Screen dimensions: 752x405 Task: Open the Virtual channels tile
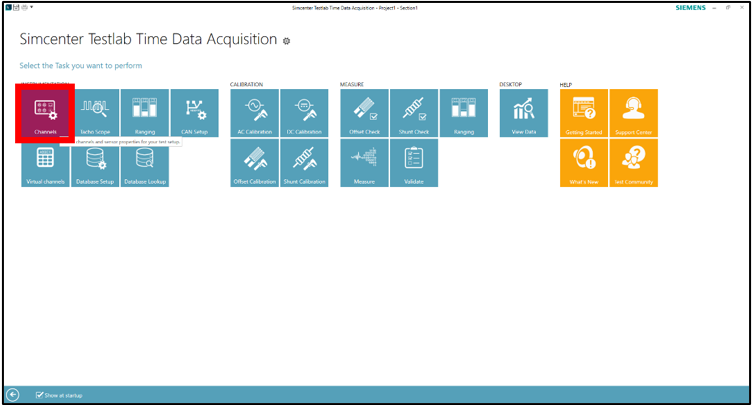45,163
